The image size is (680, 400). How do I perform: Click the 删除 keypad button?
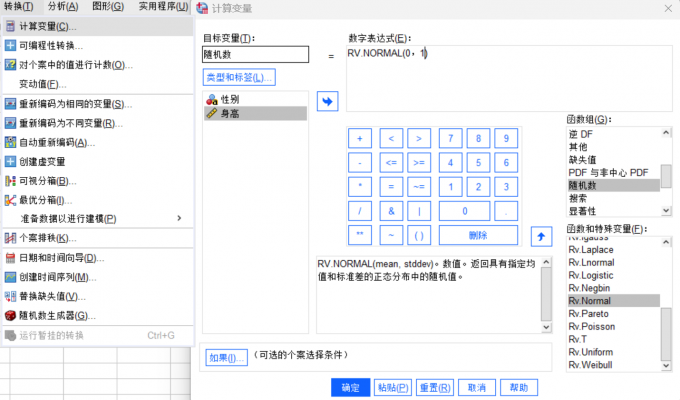coord(478,235)
